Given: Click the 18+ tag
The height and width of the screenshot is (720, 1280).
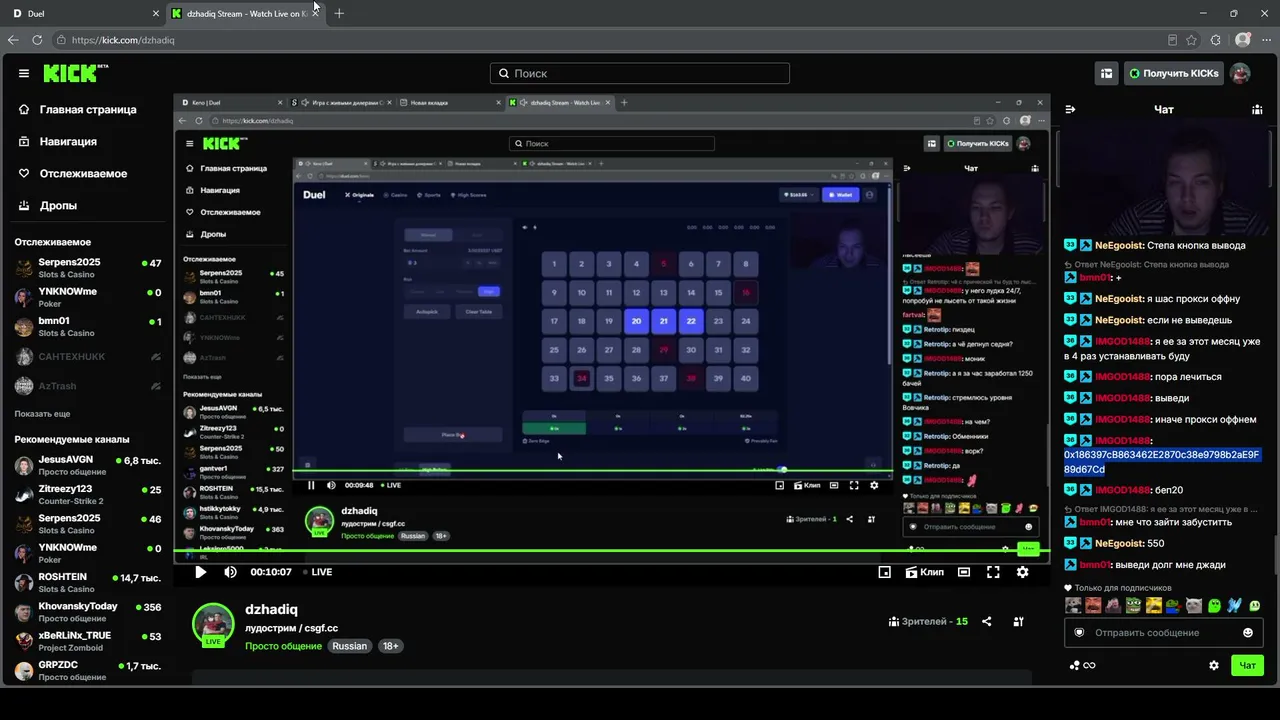Looking at the screenshot, I should pyautogui.click(x=391, y=646).
